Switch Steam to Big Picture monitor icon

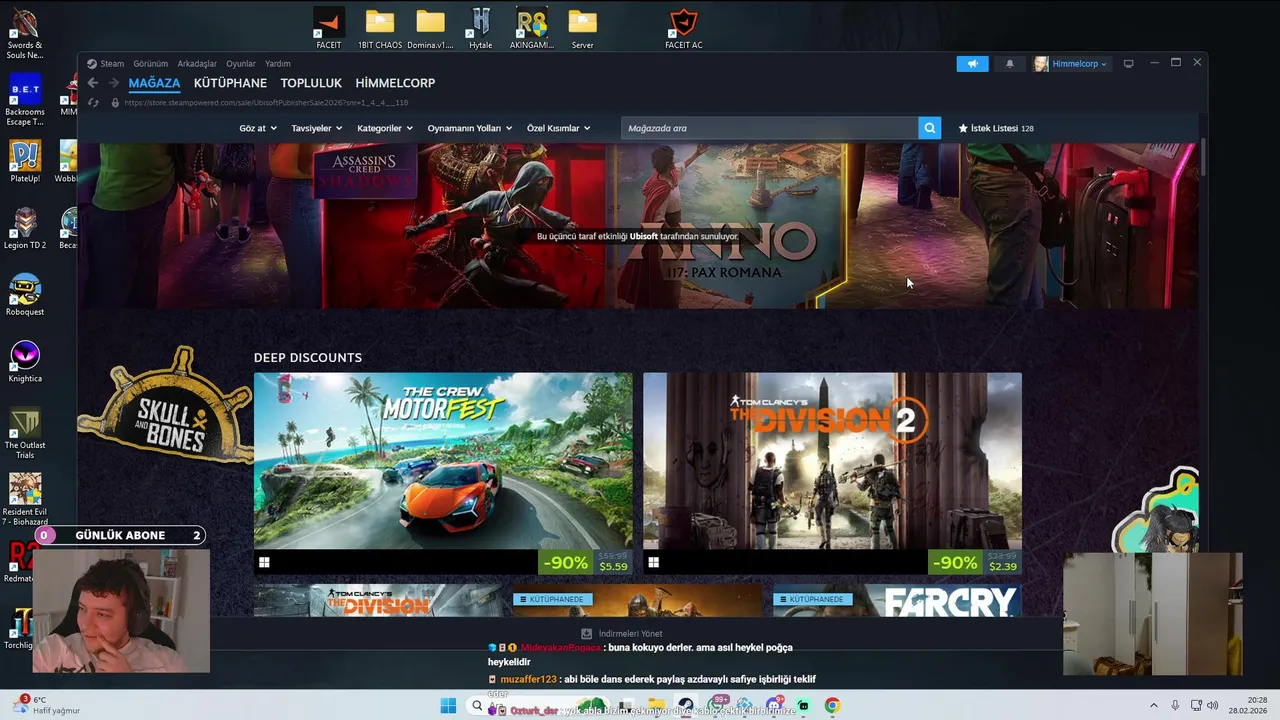coord(1129,64)
